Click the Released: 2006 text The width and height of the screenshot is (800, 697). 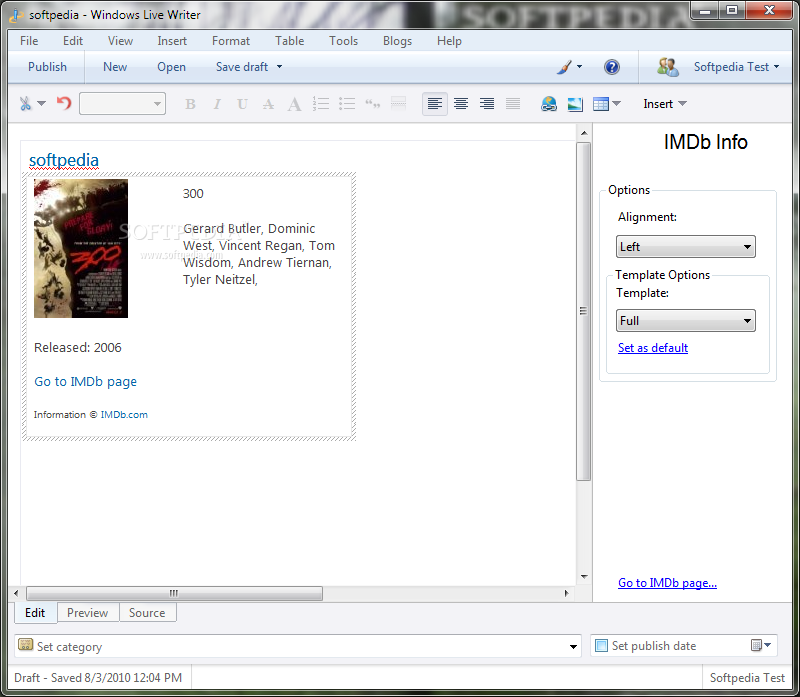[78, 347]
